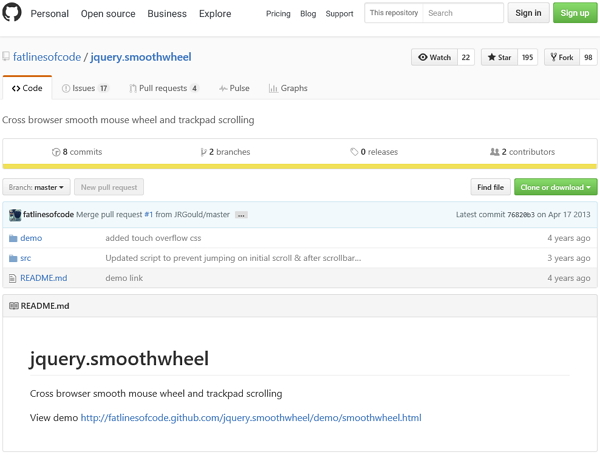The width and height of the screenshot is (600, 455).
Task: Open the Explore menu item
Action: click(x=215, y=14)
